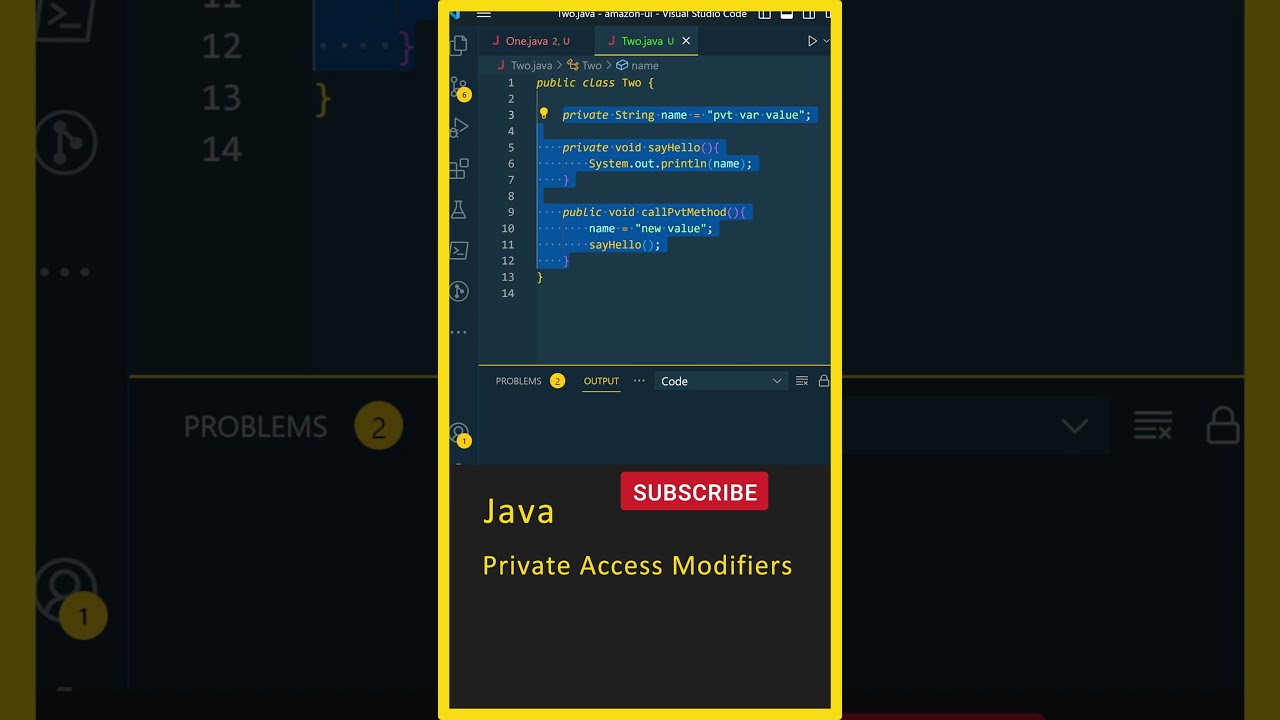Viewport: 1280px width, 720px height.
Task: Open the hamburger application menu
Action: click(484, 14)
